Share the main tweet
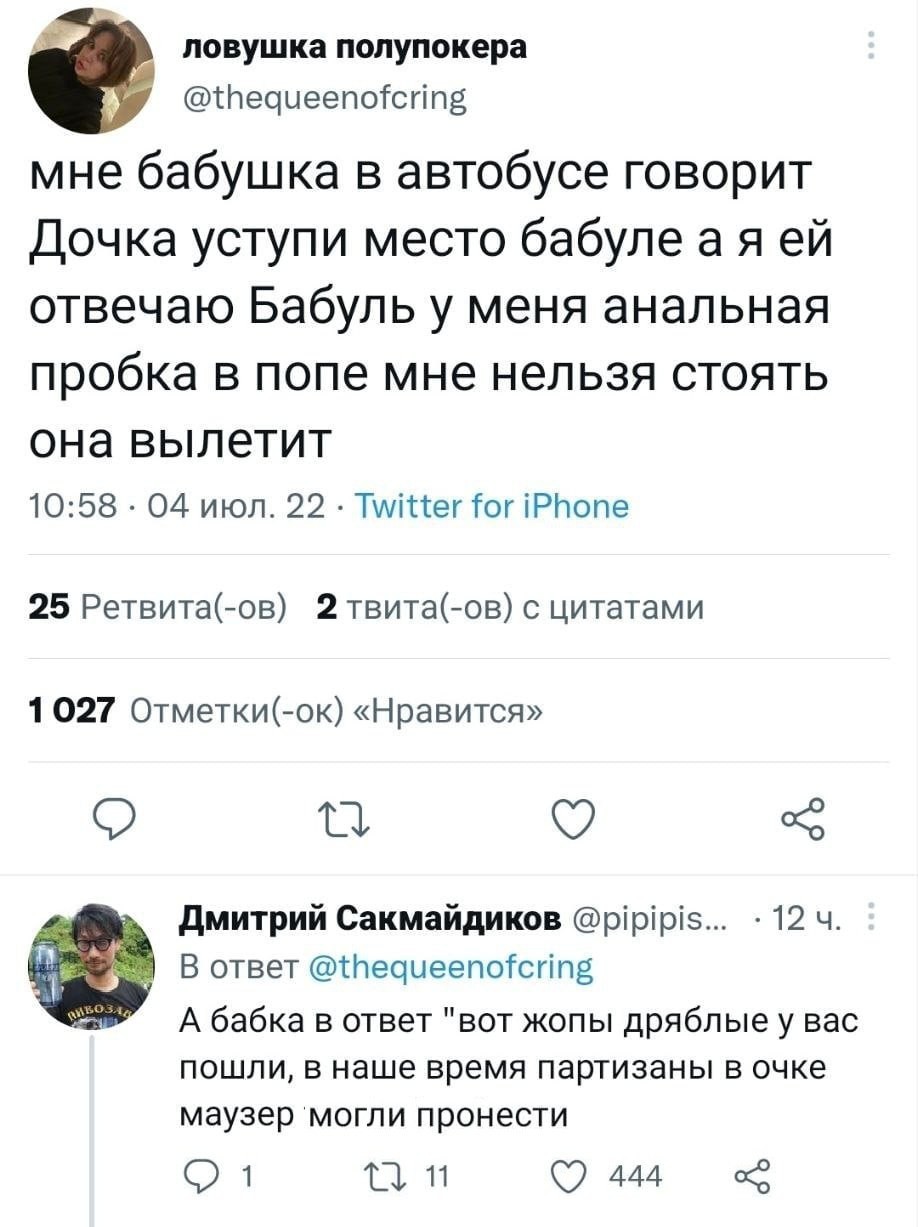Viewport: 918px width, 1227px height. click(x=803, y=820)
